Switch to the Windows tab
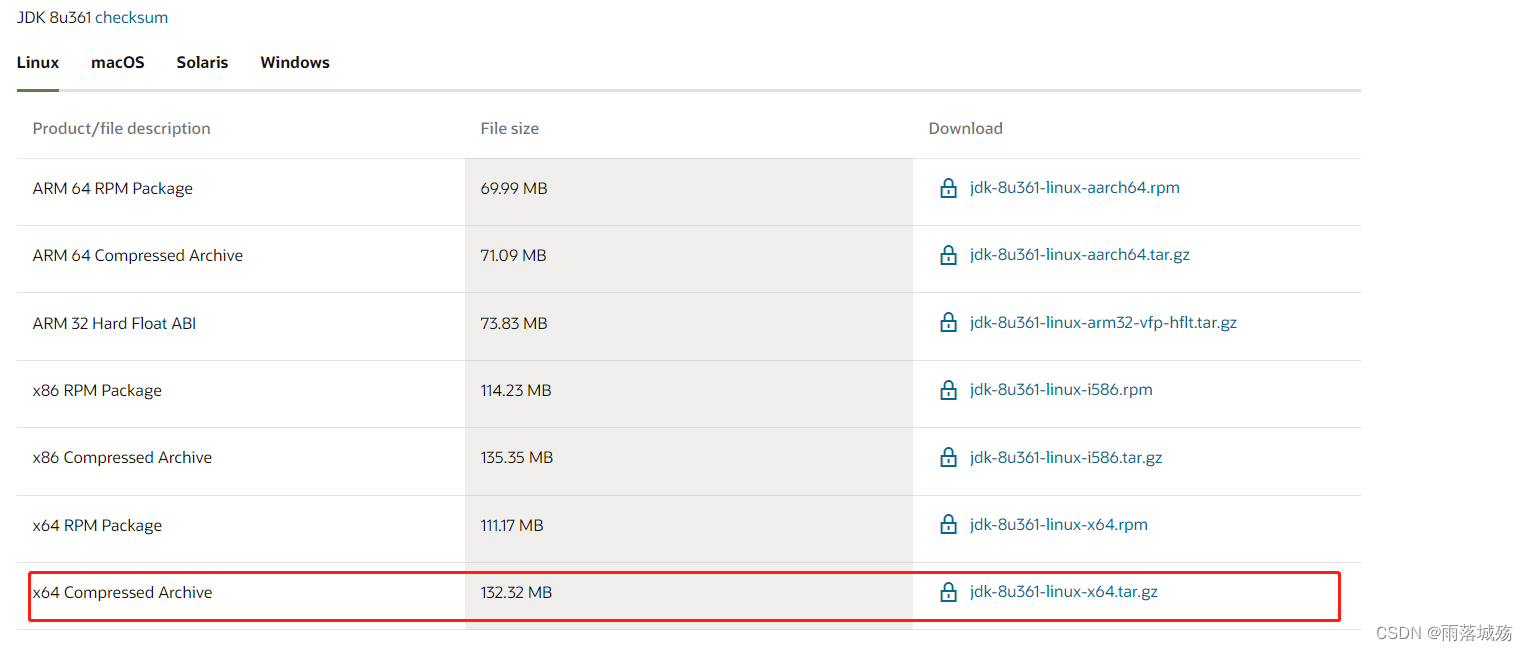The height and width of the screenshot is (651, 1528). coord(295,63)
